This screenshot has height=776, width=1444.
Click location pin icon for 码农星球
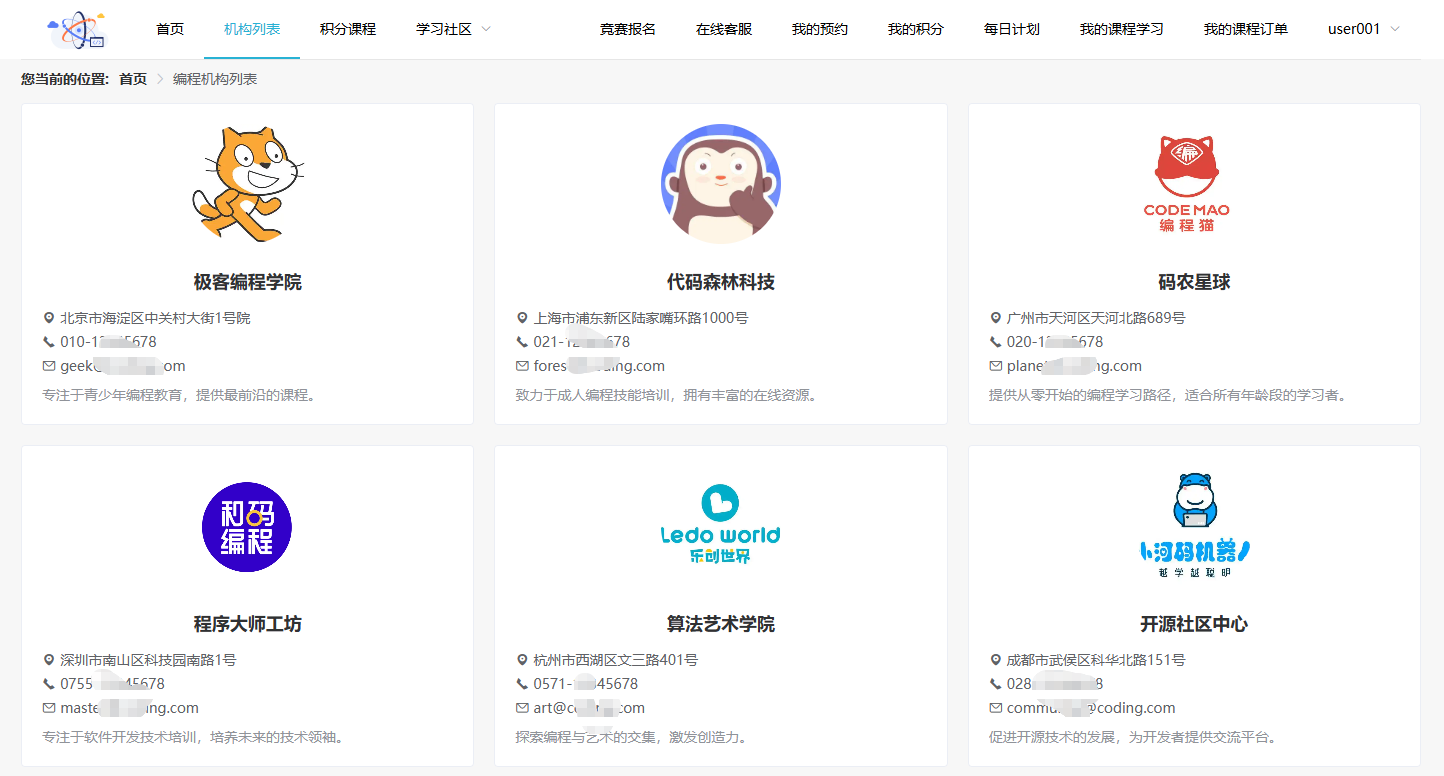click(996, 318)
